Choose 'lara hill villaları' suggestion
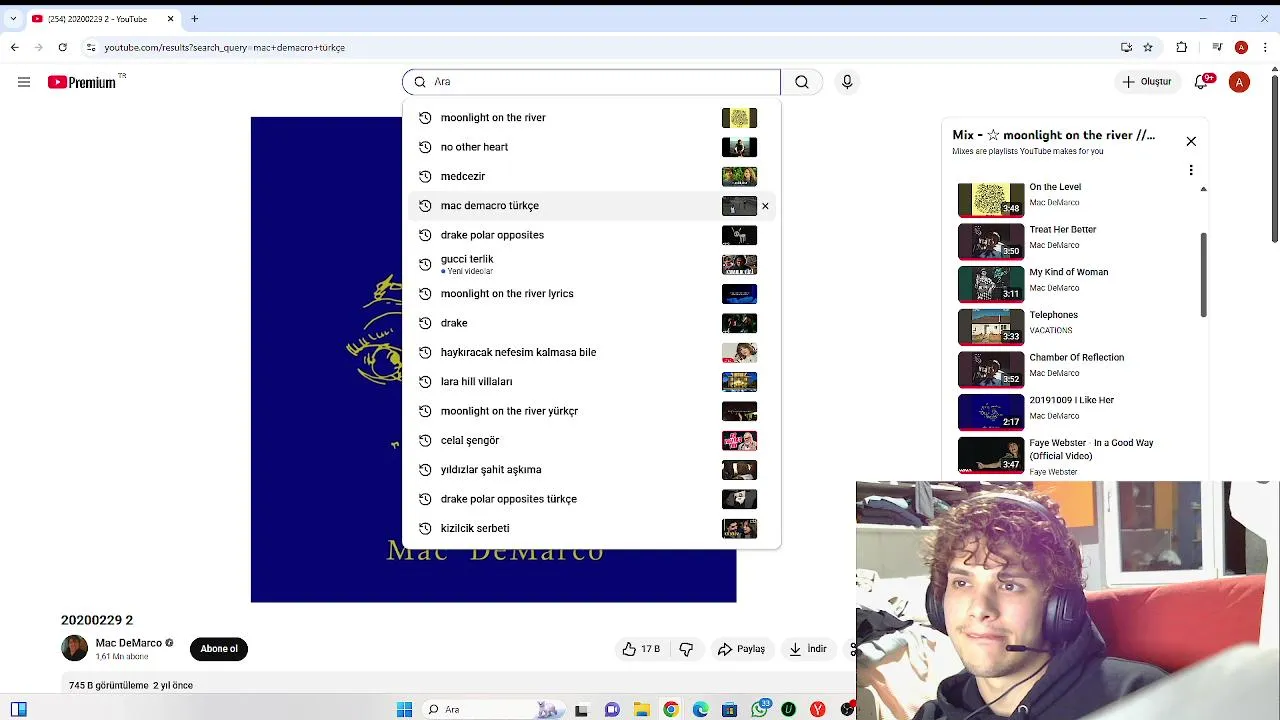This screenshot has width=1280, height=720. click(591, 382)
